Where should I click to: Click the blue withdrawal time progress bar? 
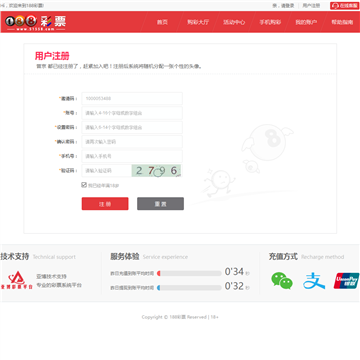pos(189,287)
